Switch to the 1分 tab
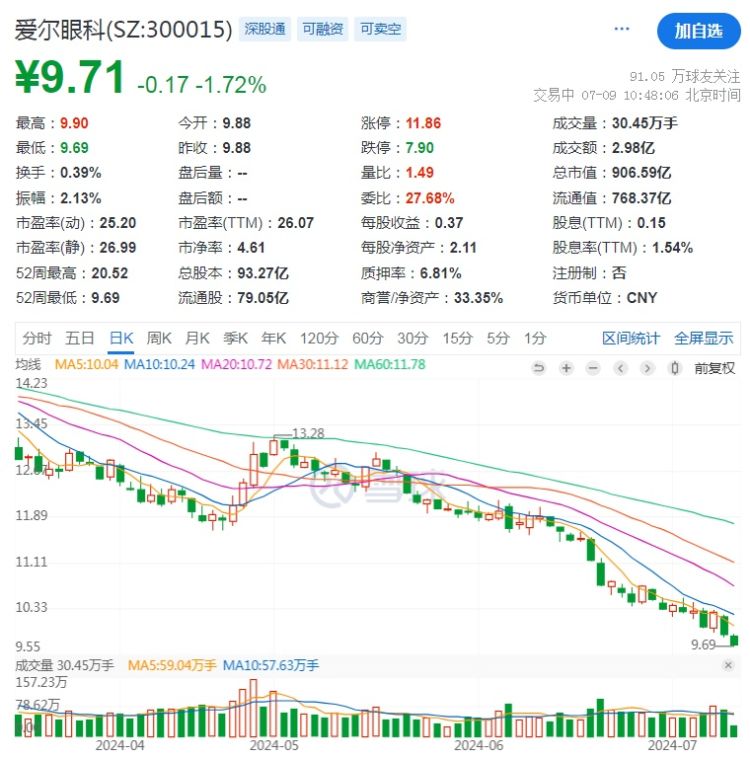Viewport: 750px width, 759px height. coord(535,338)
